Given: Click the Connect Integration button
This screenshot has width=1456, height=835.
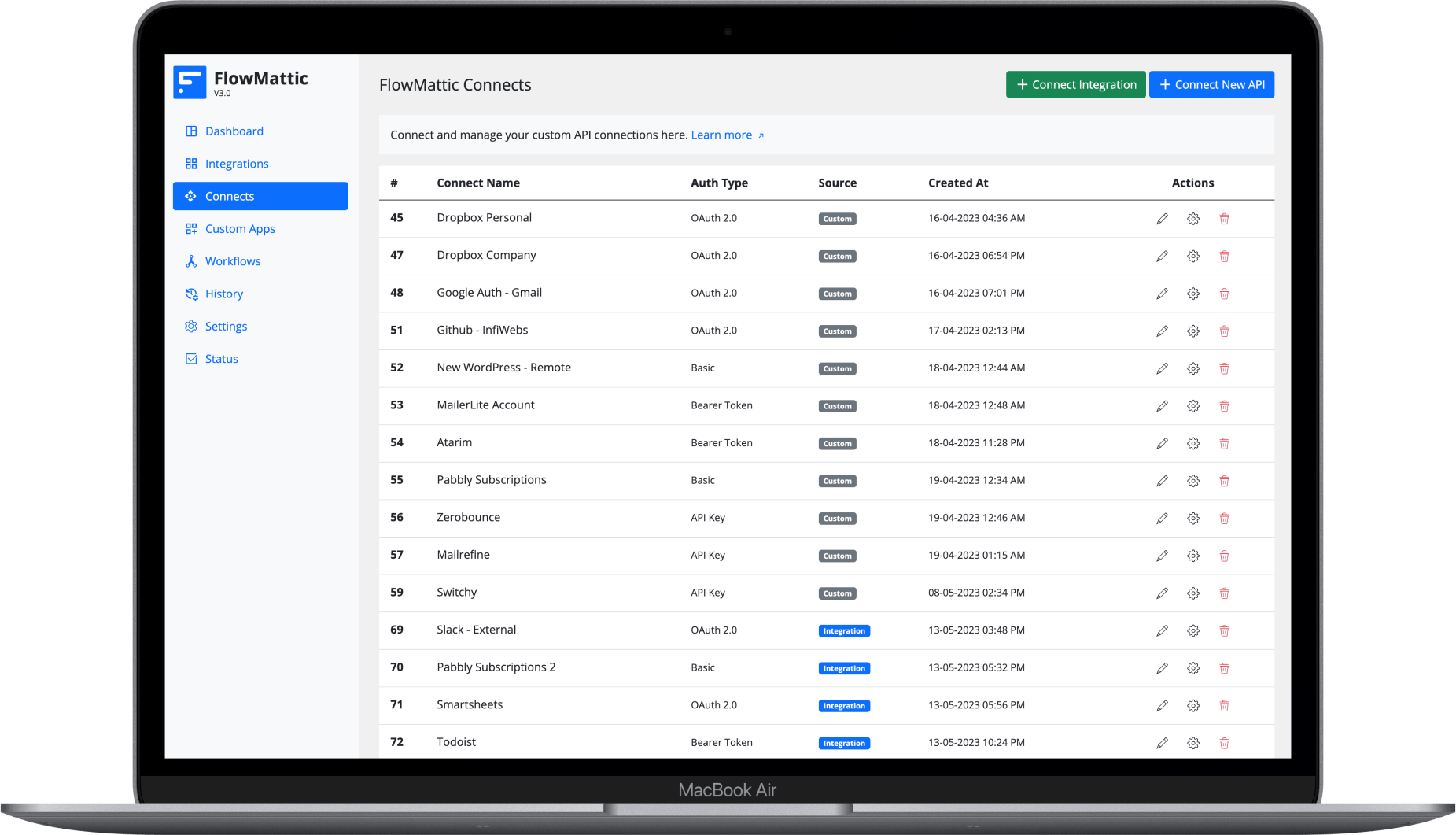Looking at the screenshot, I should (x=1075, y=84).
